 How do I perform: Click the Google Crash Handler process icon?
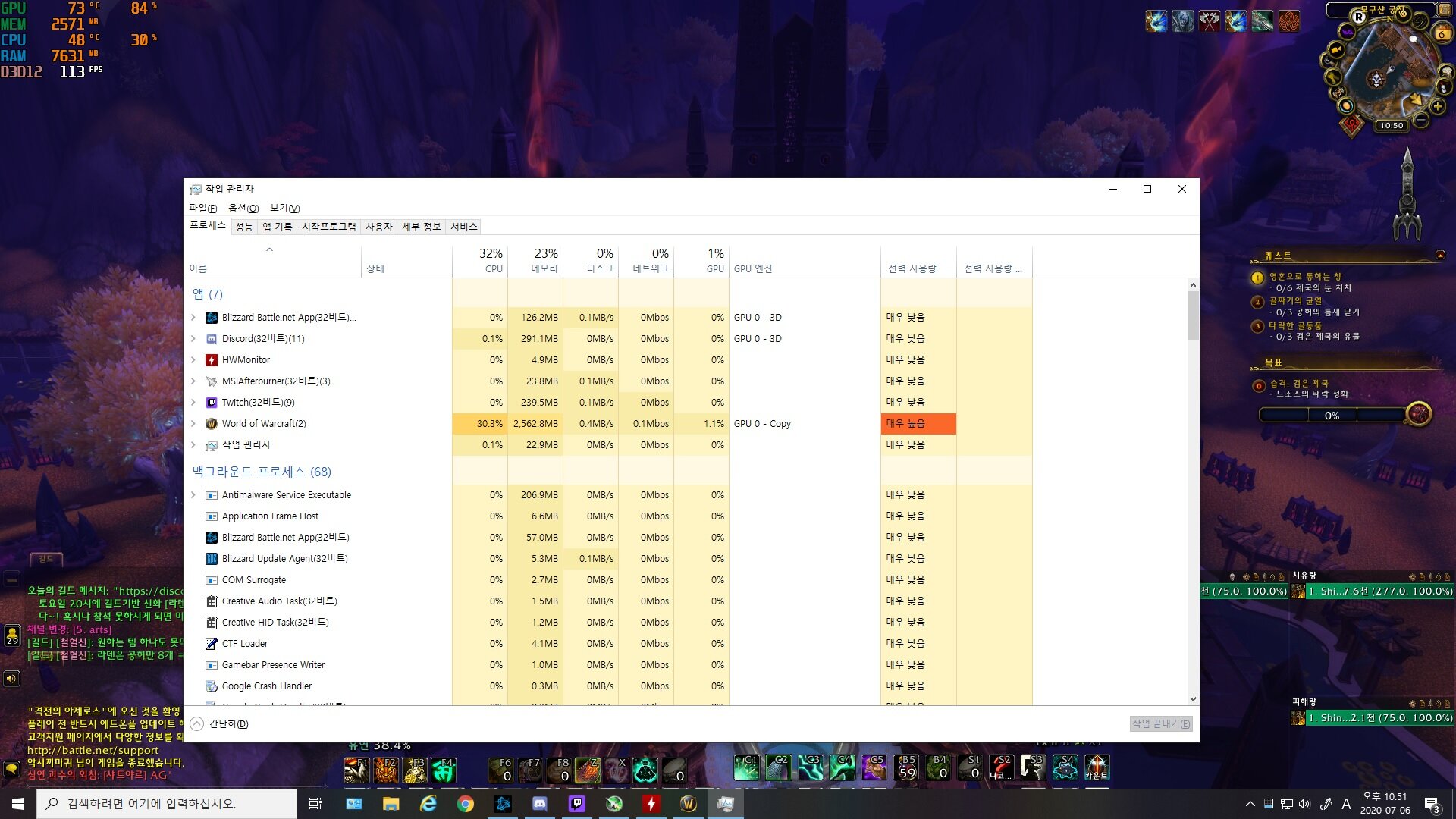(x=212, y=686)
